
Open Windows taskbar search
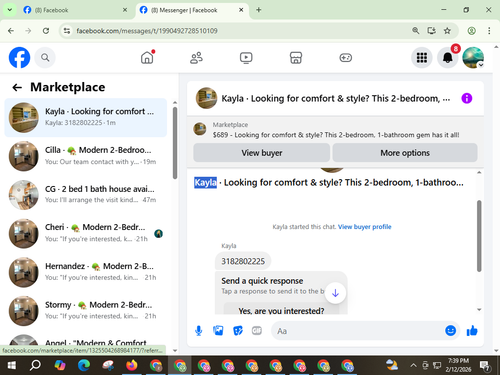[35, 366]
